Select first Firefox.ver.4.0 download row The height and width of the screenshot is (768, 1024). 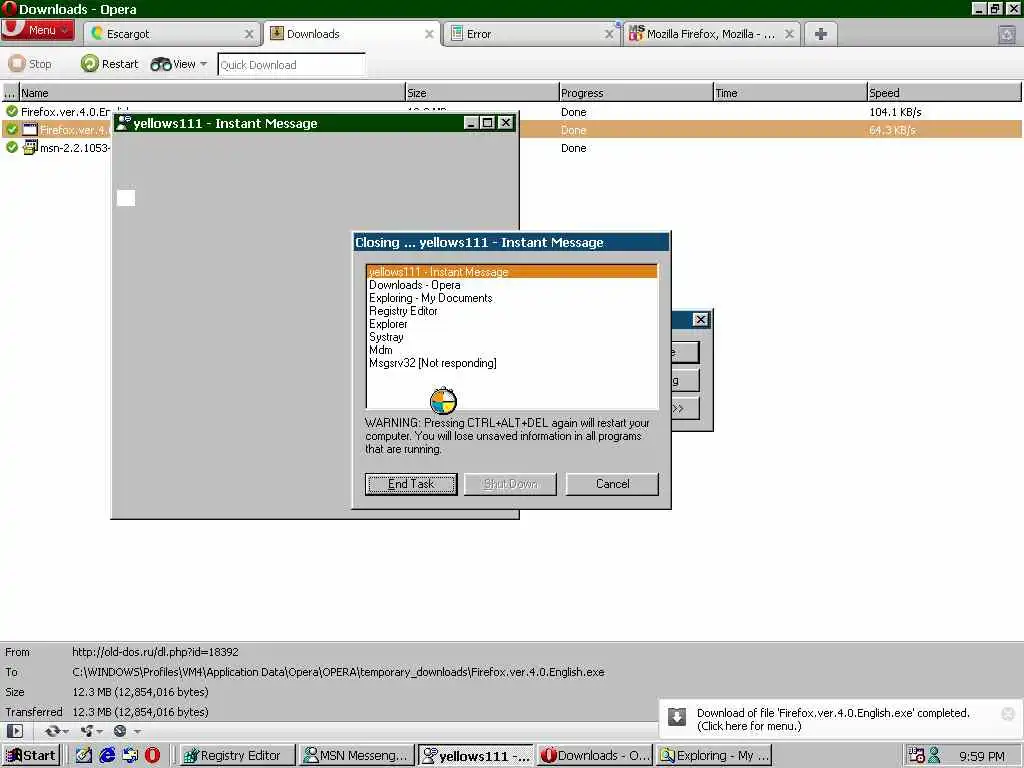[65, 112]
